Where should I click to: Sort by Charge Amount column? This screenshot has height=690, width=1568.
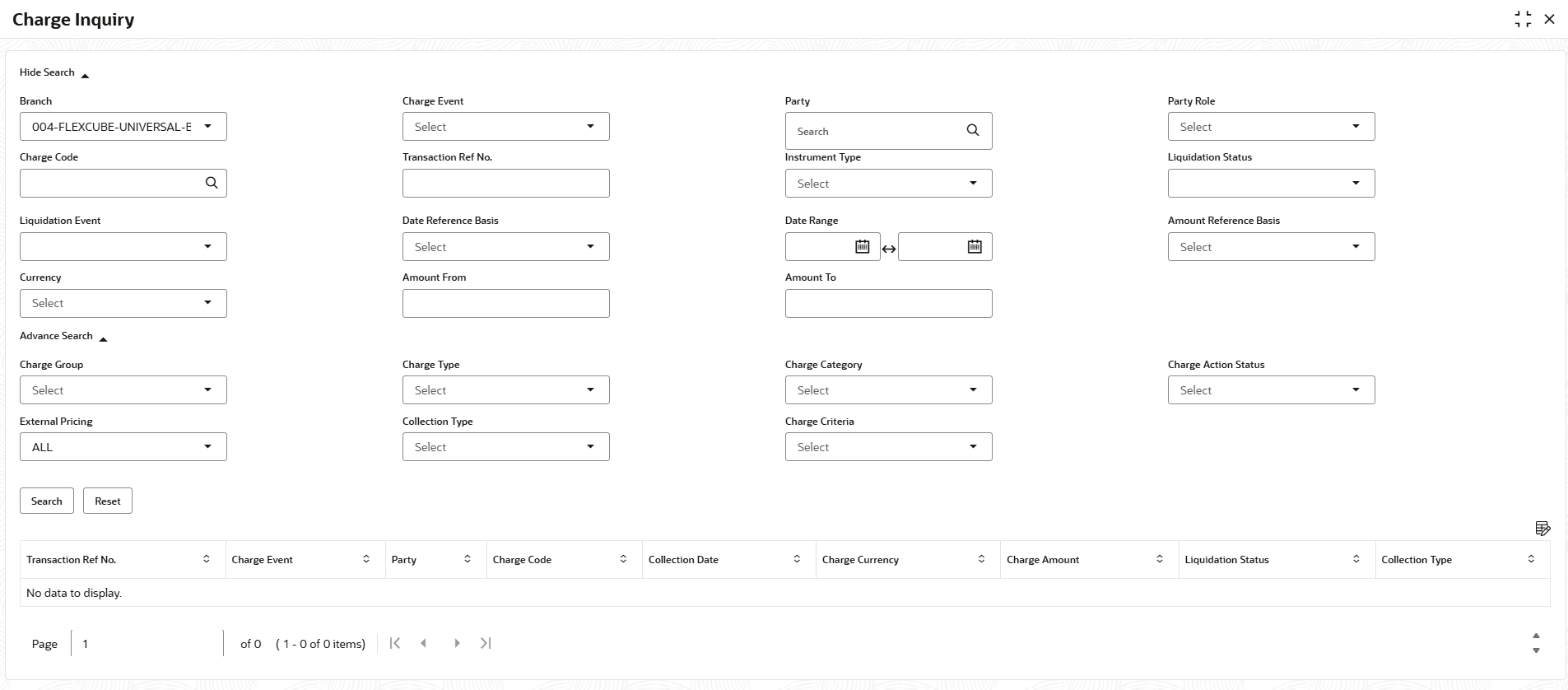1159,559
